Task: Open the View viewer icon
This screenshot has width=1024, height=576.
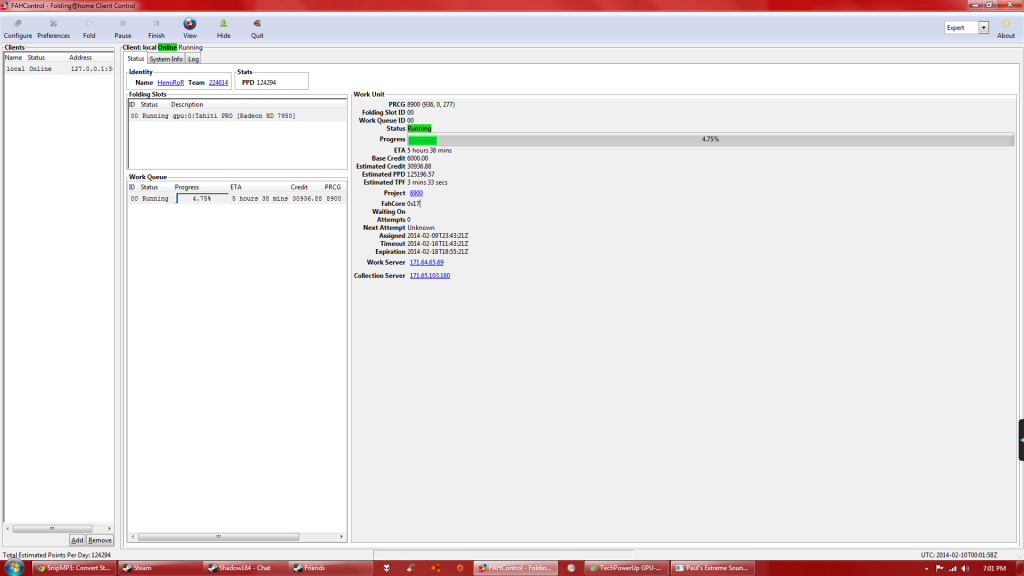Action: 190,29
